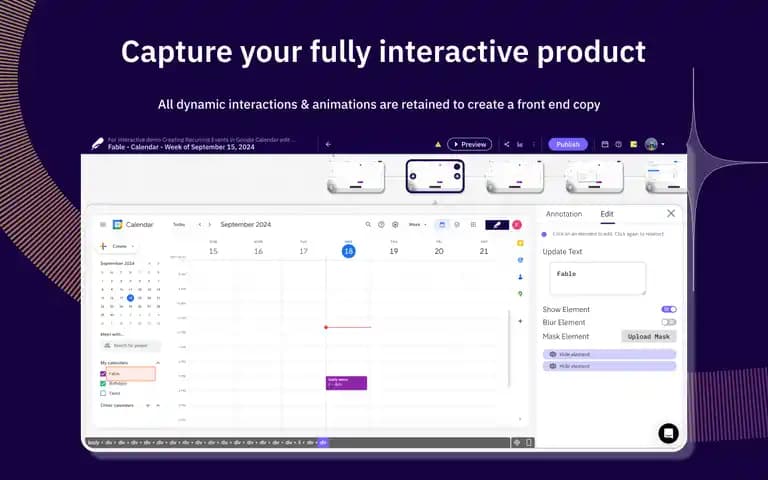Select the third screen thumbnail

(515, 176)
